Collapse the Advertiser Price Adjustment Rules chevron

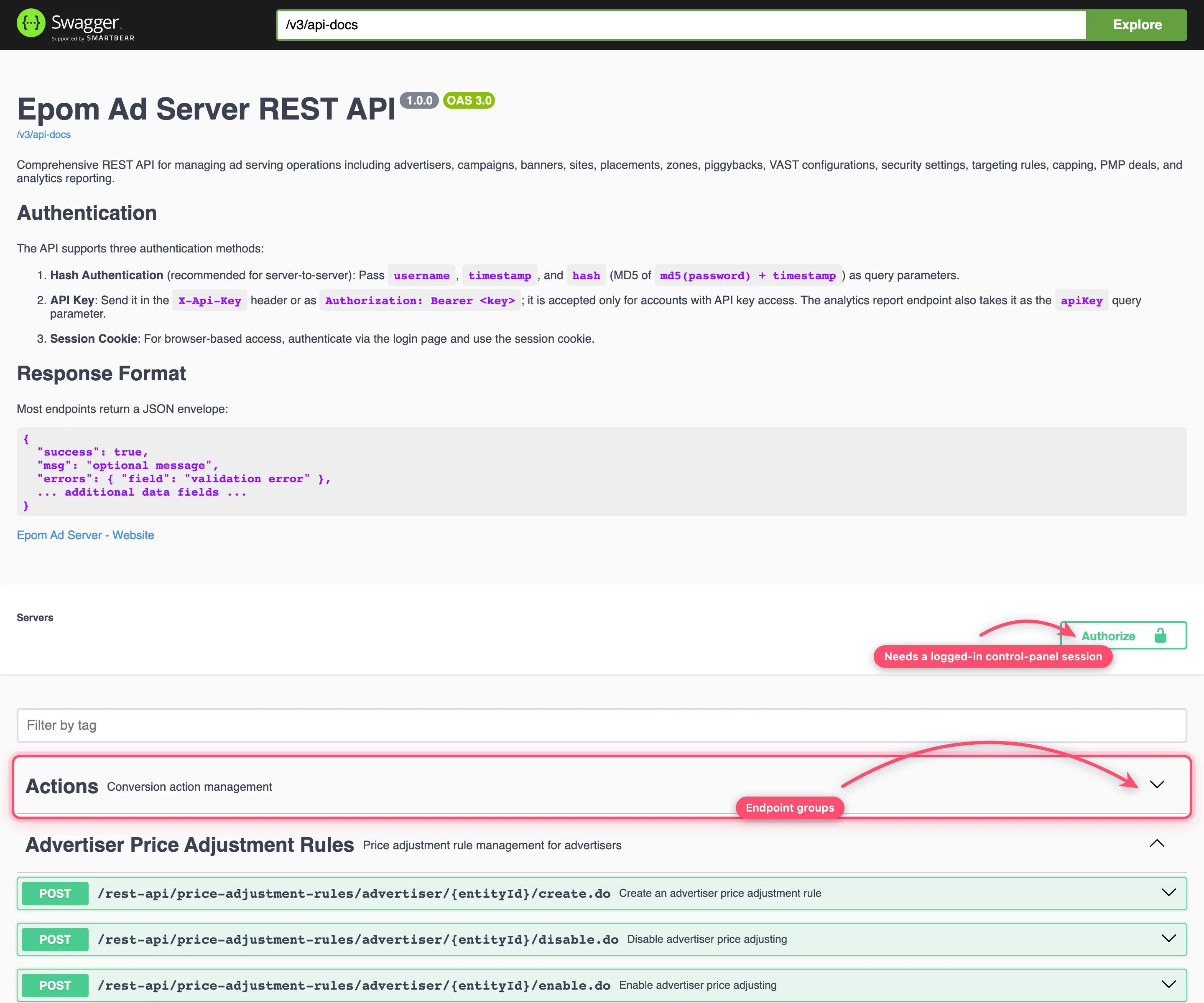coord(1157,843)
